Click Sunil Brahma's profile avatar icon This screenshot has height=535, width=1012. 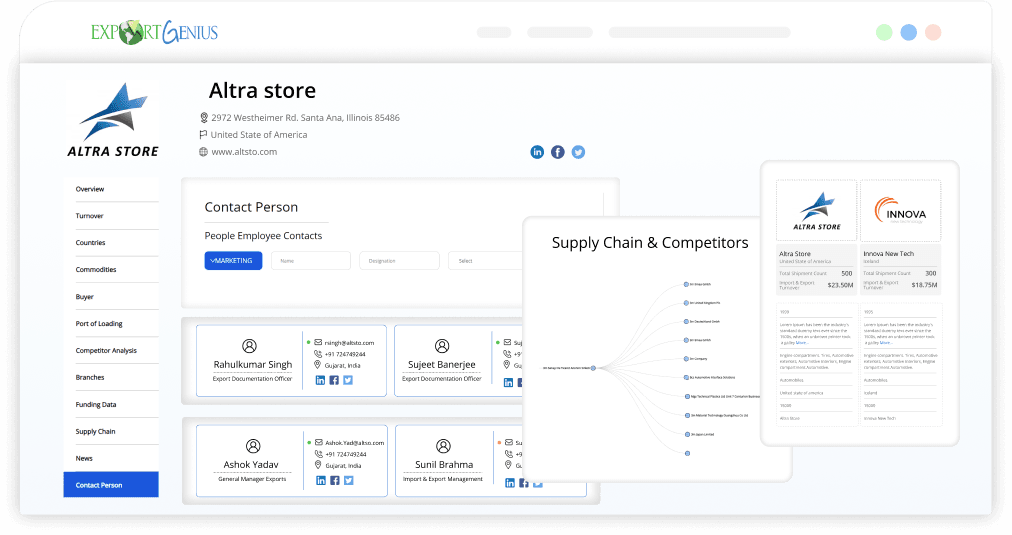[443, 446]
